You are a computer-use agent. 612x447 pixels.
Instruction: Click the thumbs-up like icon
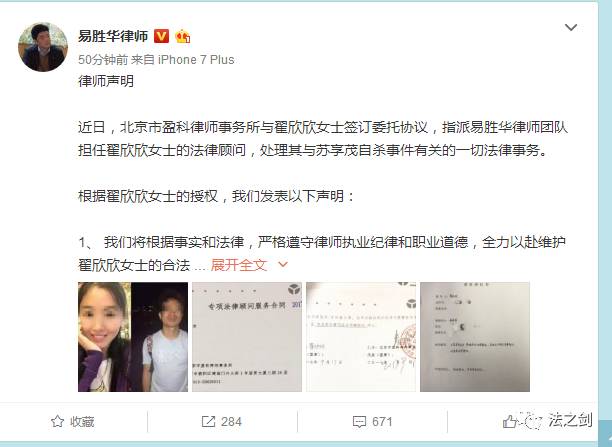[509, 422]
